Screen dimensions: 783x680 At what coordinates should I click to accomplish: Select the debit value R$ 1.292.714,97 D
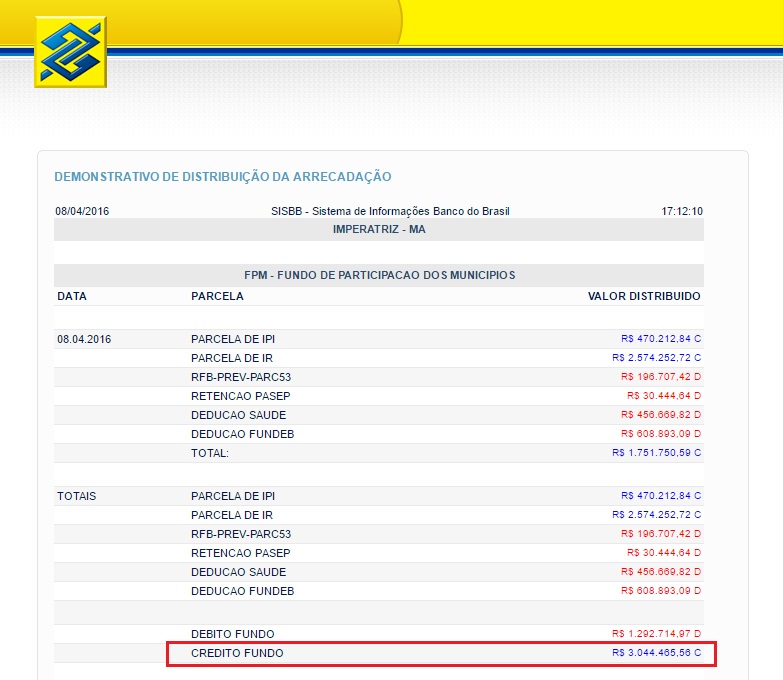tap(656, 634)
